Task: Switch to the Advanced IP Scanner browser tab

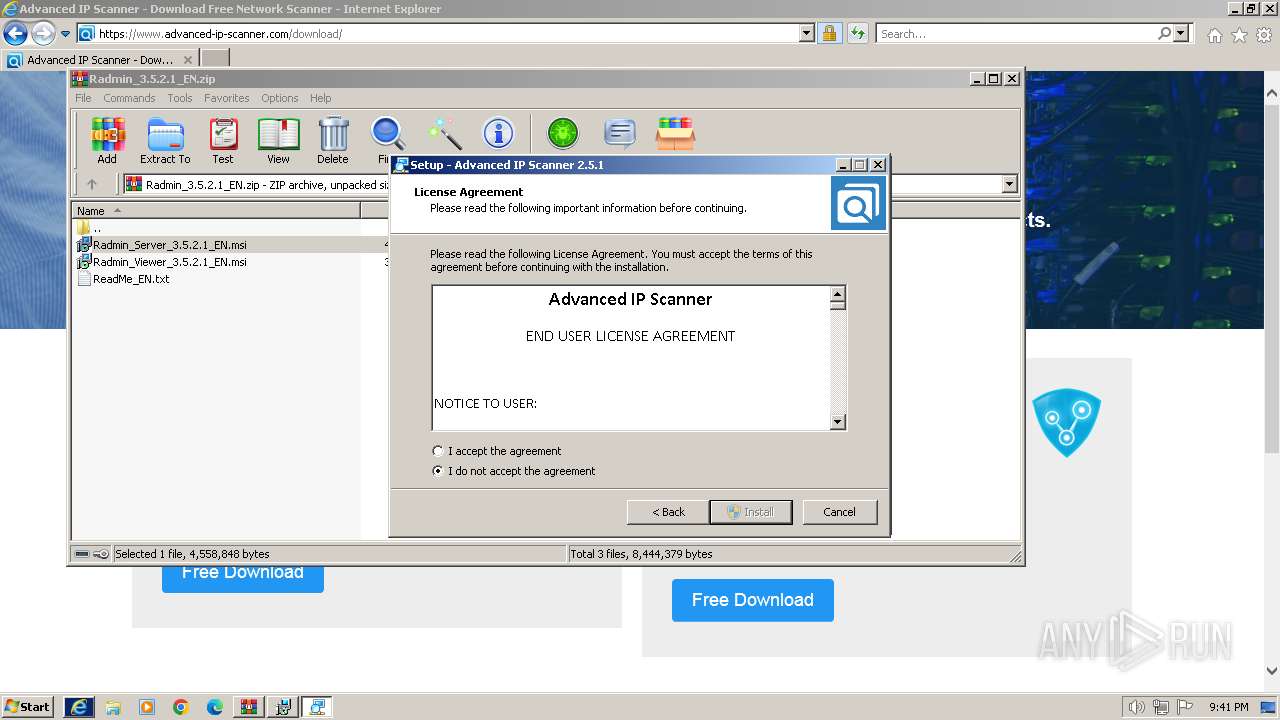Action: coord(100,60)
